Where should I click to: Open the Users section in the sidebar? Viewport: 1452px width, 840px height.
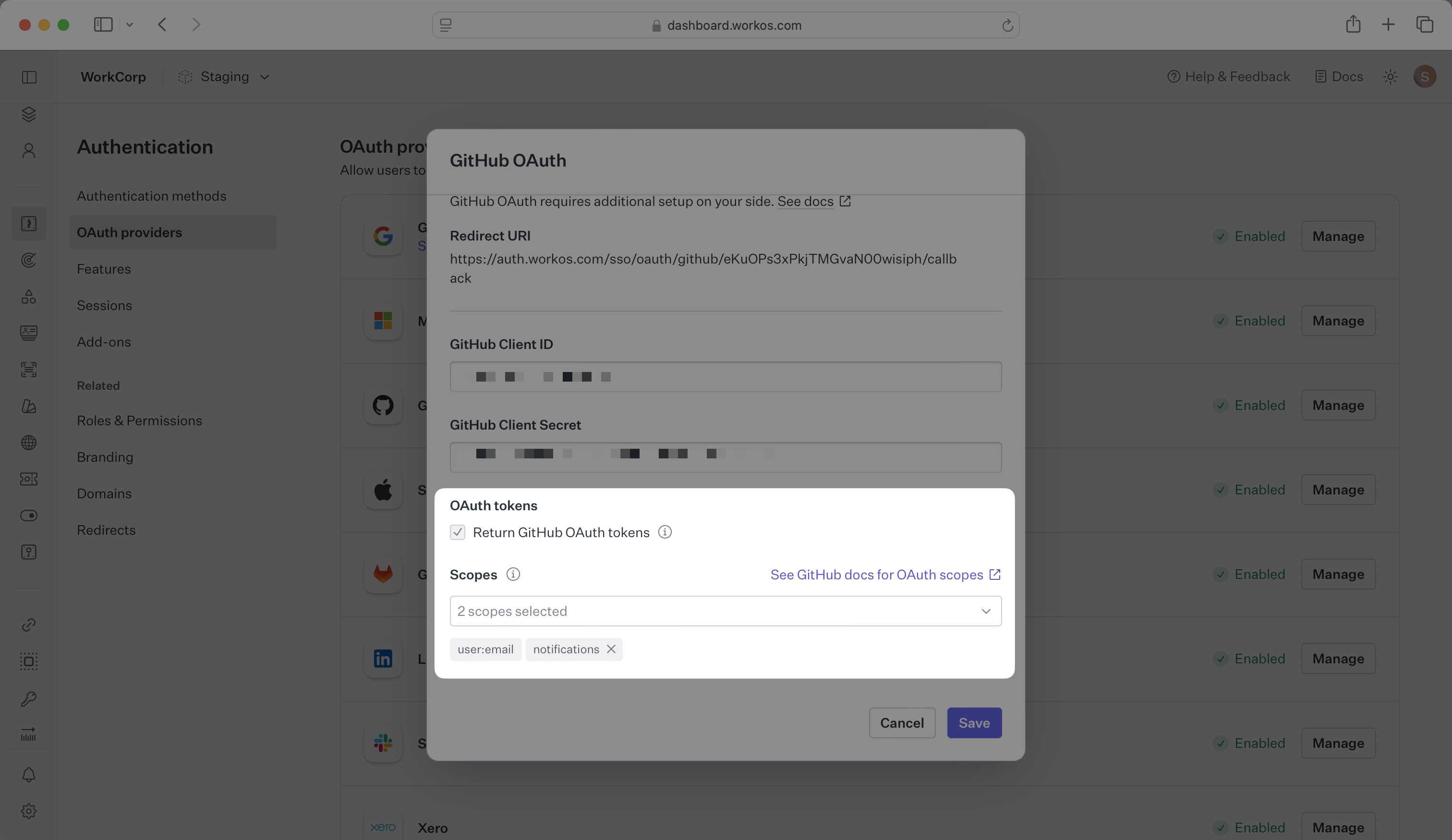[29, 150]
